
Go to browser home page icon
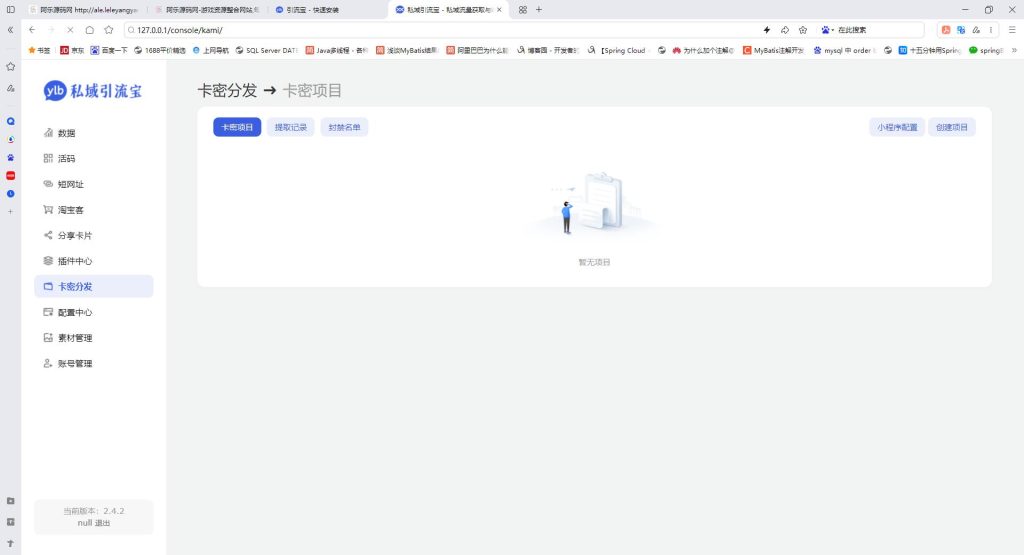pyautogui.click(x=89, y=30)
